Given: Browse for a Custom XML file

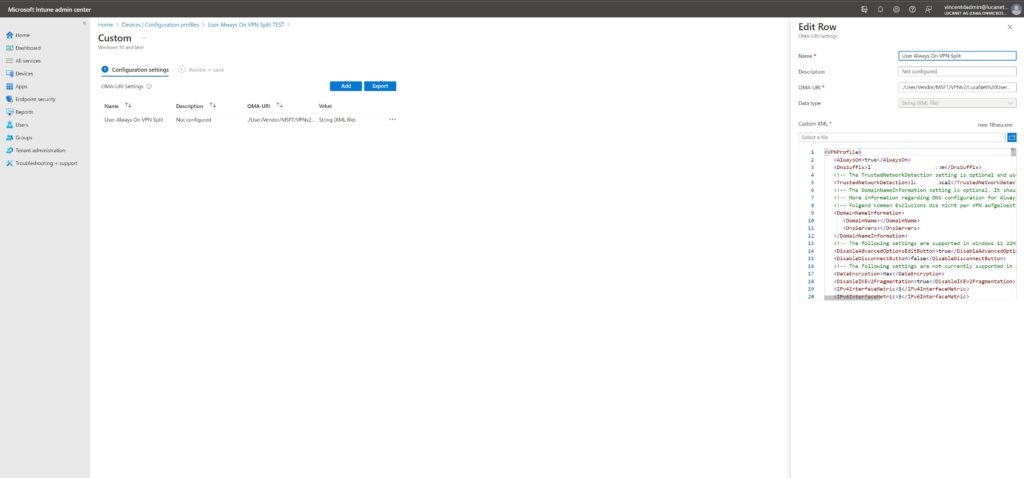Looking at the screenshot, I should pyautogui.click(x=1012, y=137).
